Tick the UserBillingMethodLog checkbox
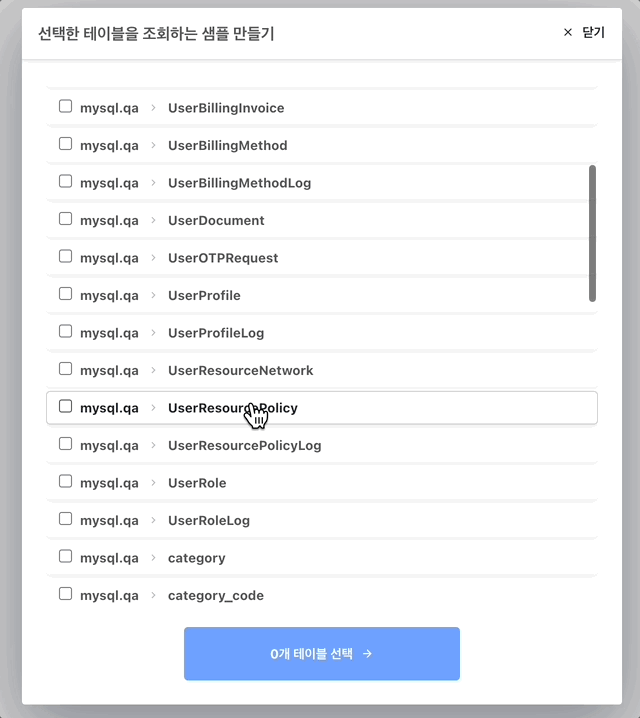 tap(65, 181)
